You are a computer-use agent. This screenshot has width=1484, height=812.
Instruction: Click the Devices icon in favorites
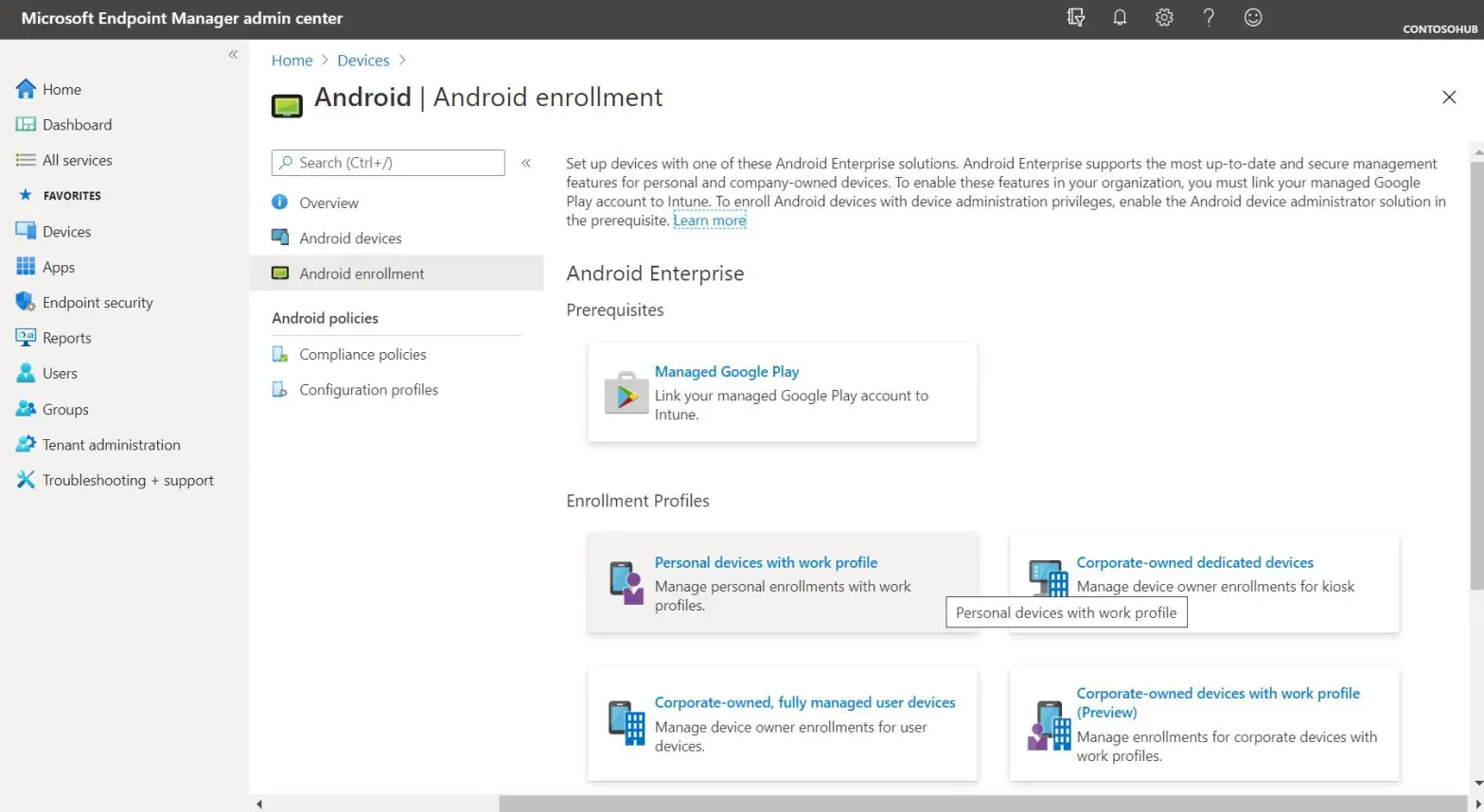(26, 231)
